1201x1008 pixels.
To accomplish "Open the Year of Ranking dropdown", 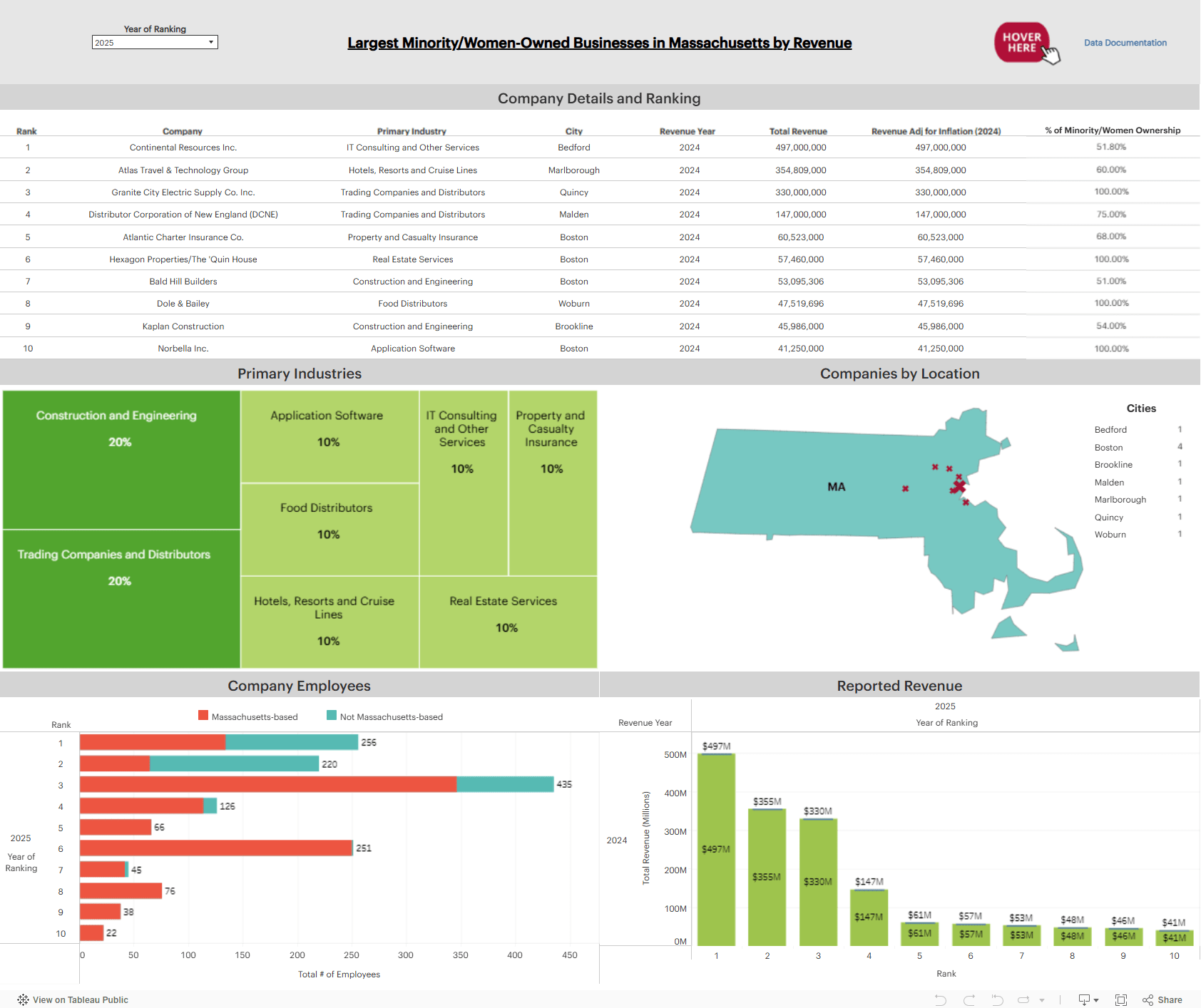I will (211, 42).
